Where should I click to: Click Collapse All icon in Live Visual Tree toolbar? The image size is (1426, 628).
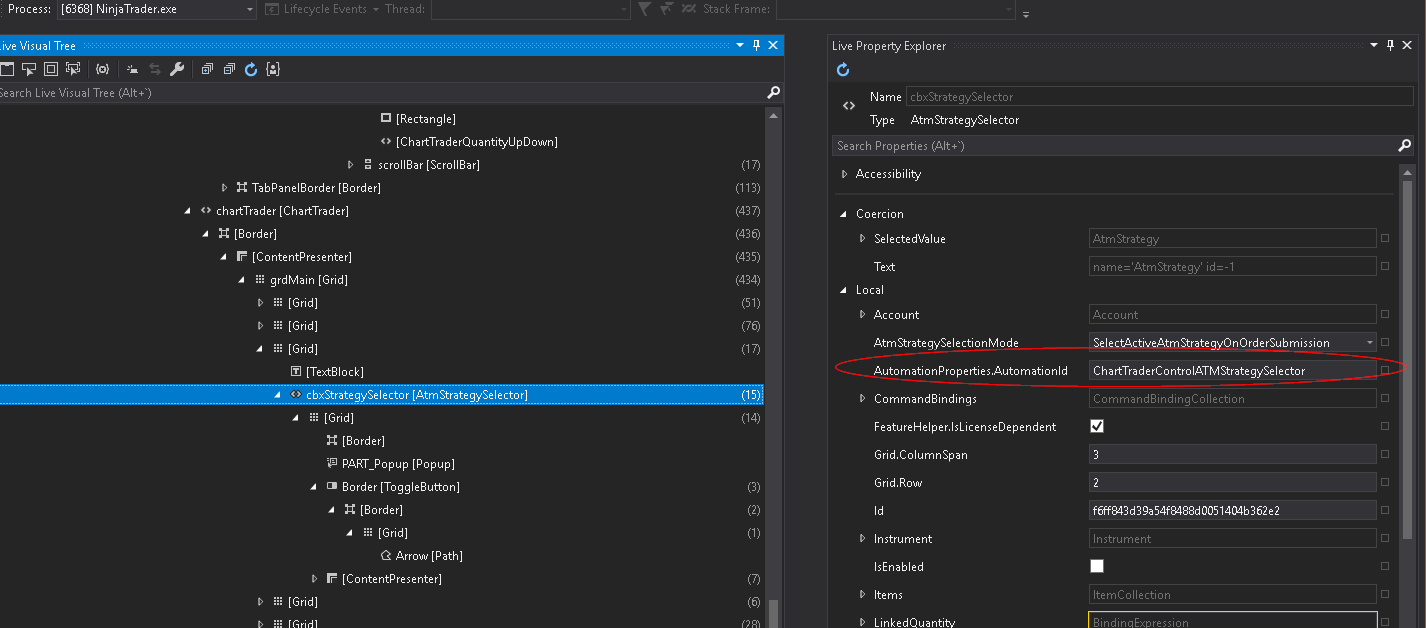pos(229,69)
